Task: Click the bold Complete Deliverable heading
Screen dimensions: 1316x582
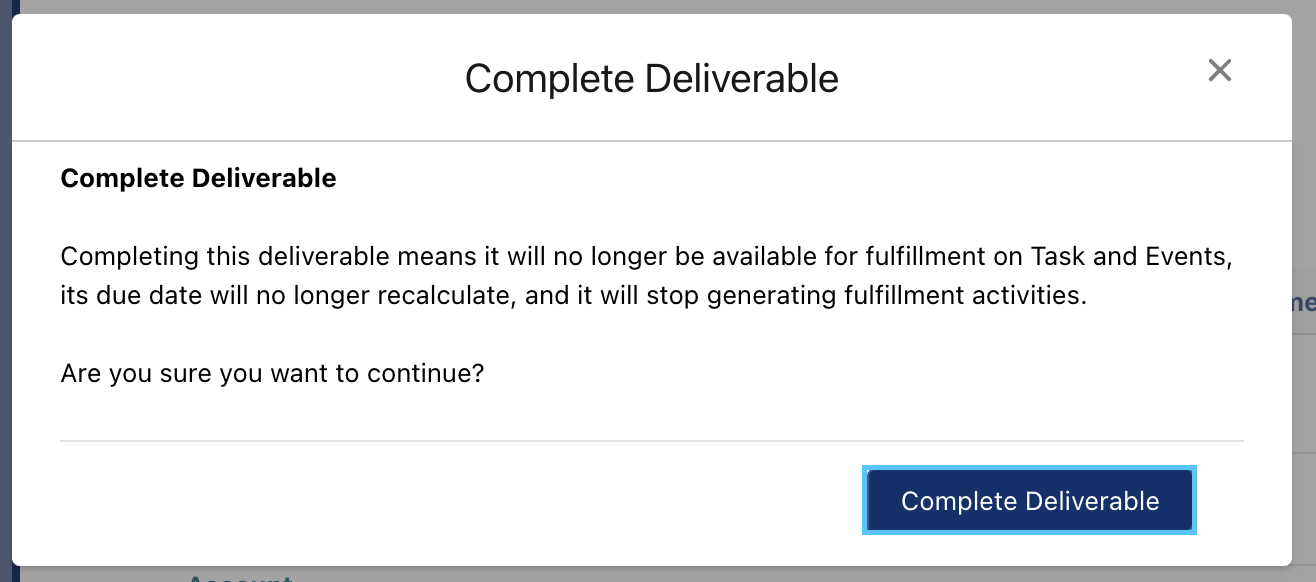Action: (x=198, y=179)
